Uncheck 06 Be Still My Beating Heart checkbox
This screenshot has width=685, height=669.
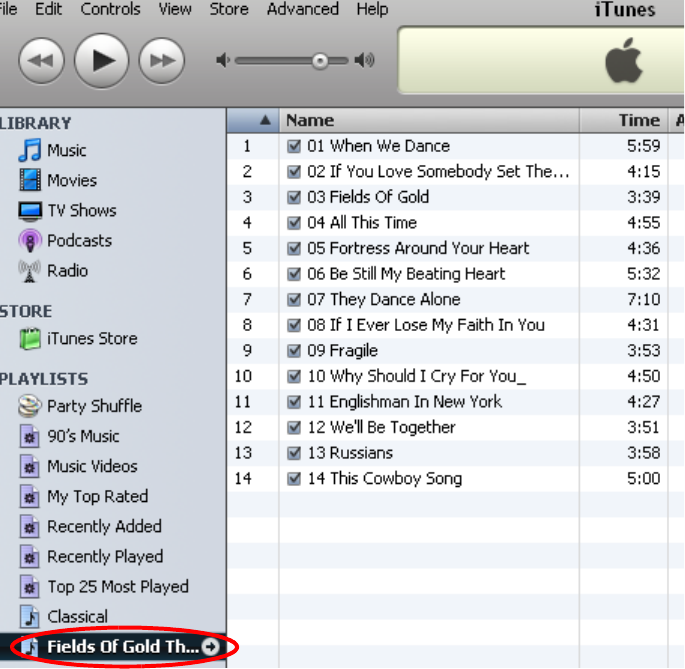tap(294, 274)
